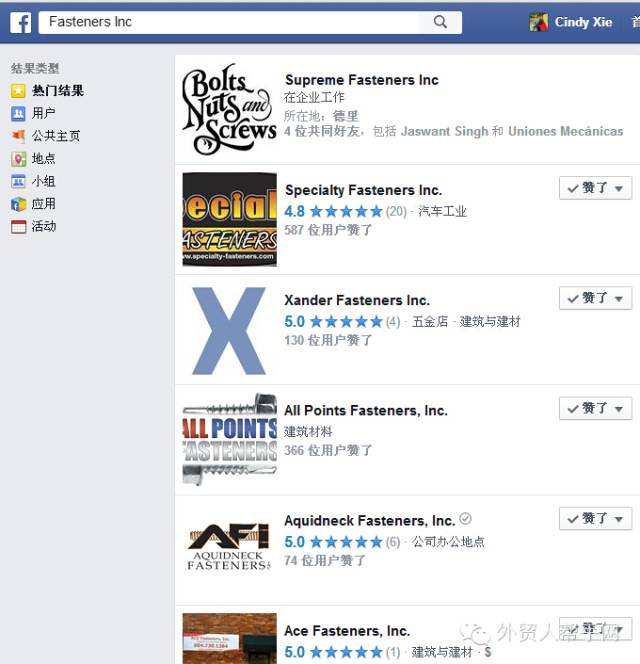Click 587 位用户赞了 likes count

tap(328, 230)
